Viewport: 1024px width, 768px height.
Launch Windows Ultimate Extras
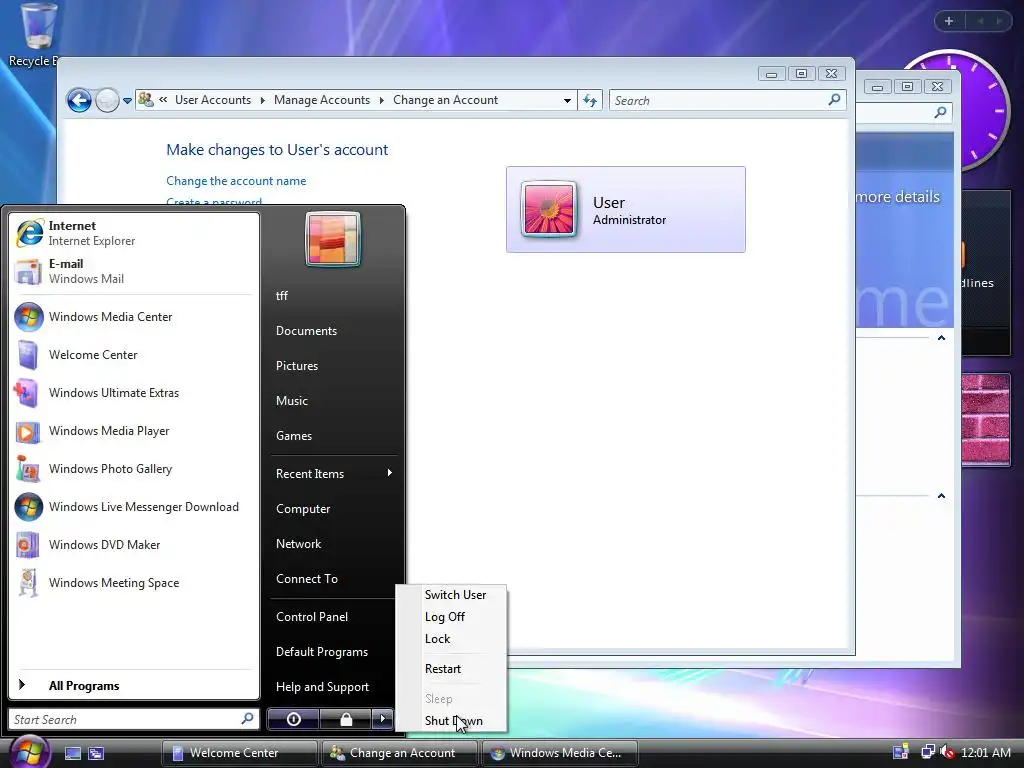point(134,392)
